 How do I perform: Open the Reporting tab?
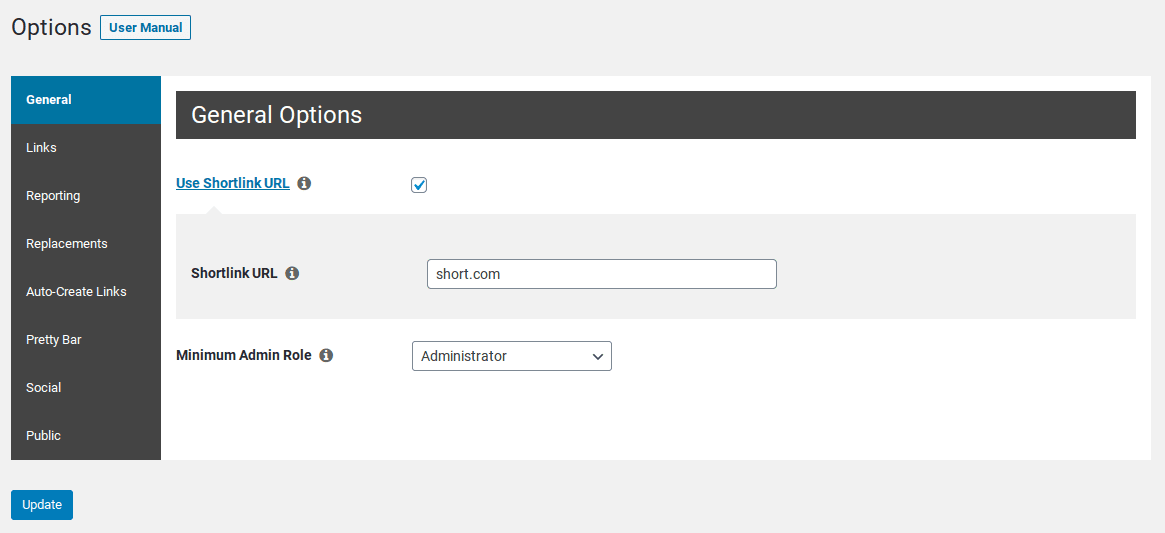[x=86, y=196]
